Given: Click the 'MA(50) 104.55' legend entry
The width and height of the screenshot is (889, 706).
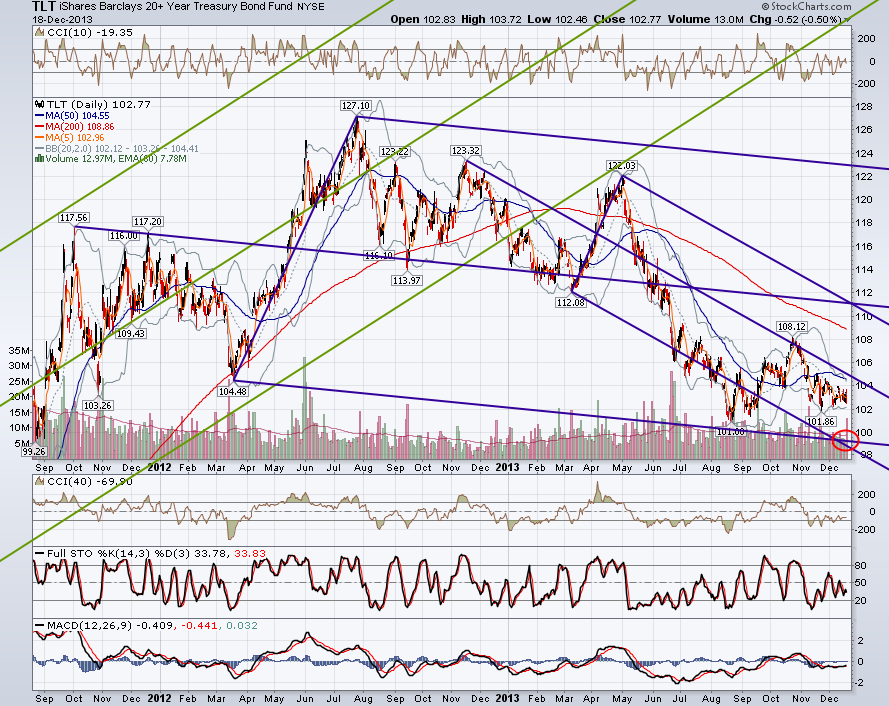Looking at the screenshot, I should (x=77, y=116).
